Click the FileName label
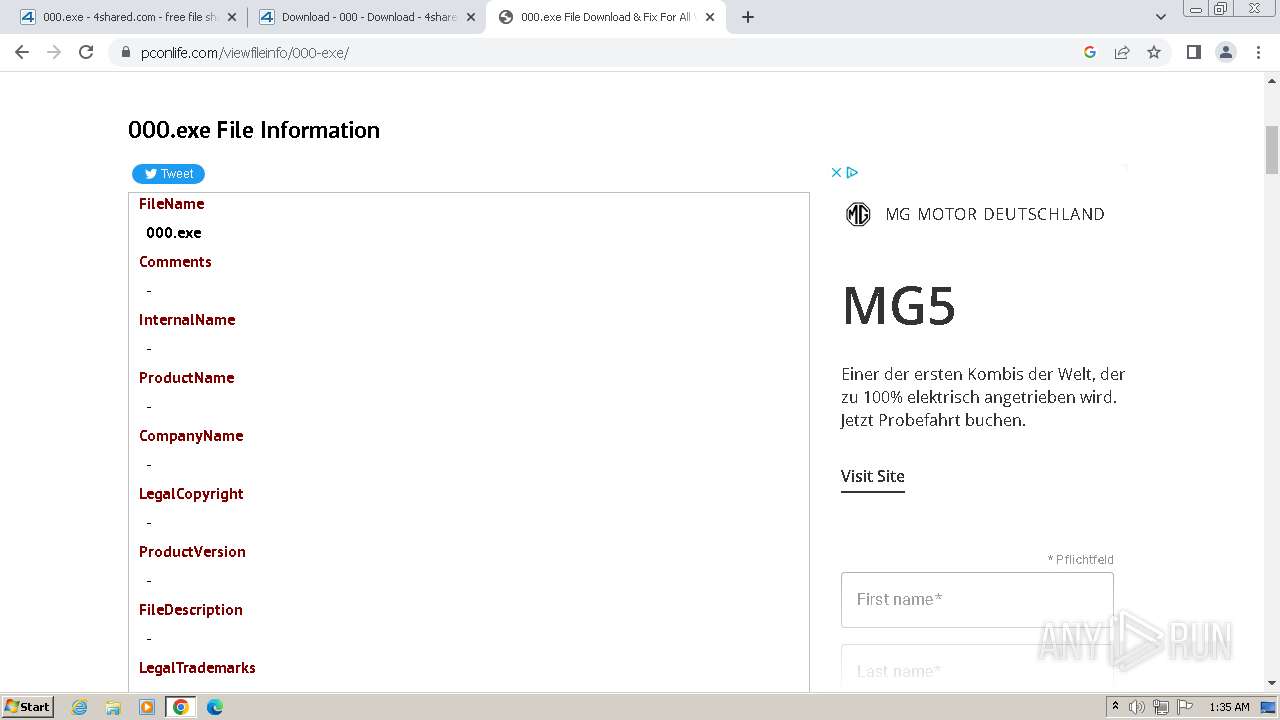 (172, 203)
